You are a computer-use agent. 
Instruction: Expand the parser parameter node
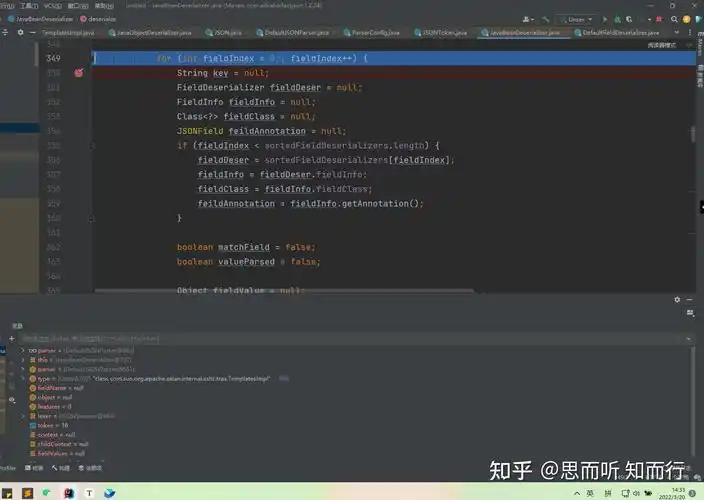[23, 369]
